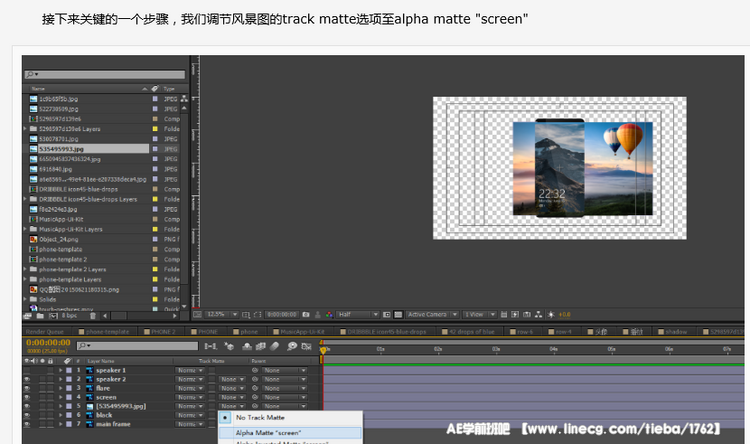Create a new folder in the Project panel
Image resolution: width=750 pixels, height=444 pixels.
click(40, 316)
